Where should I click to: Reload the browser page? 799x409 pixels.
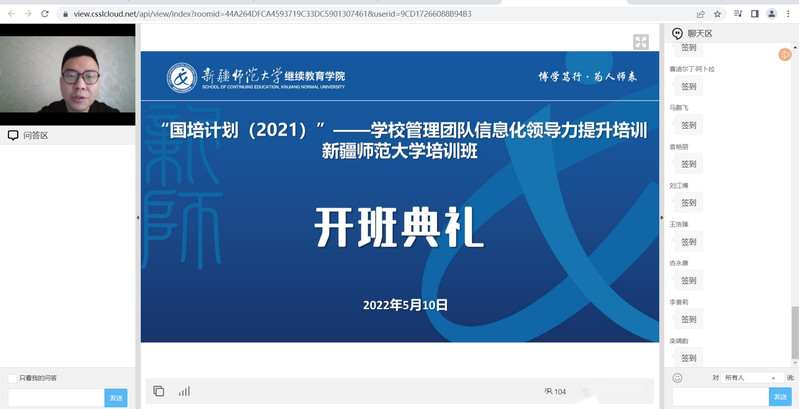click(45, 14)
